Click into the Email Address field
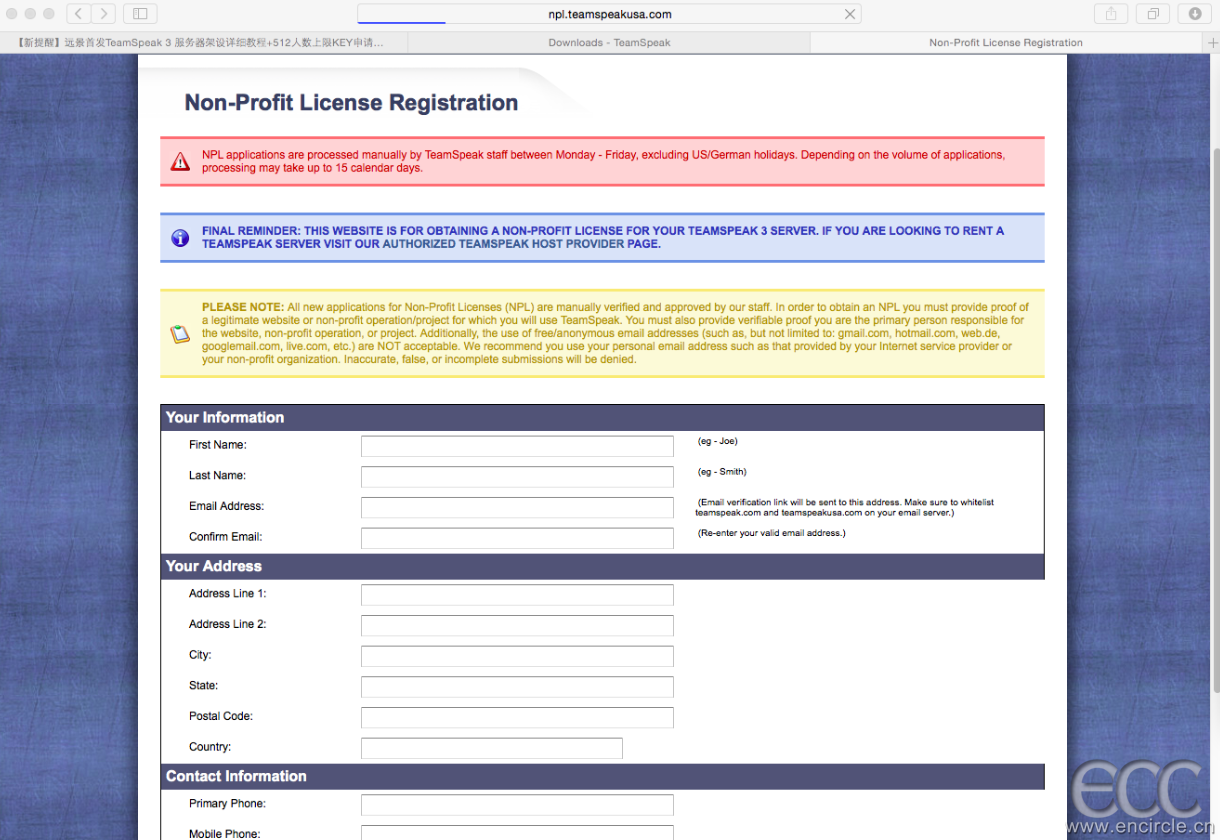The width and height of the screenshot is (1220, 840). [x=517, y=508]
